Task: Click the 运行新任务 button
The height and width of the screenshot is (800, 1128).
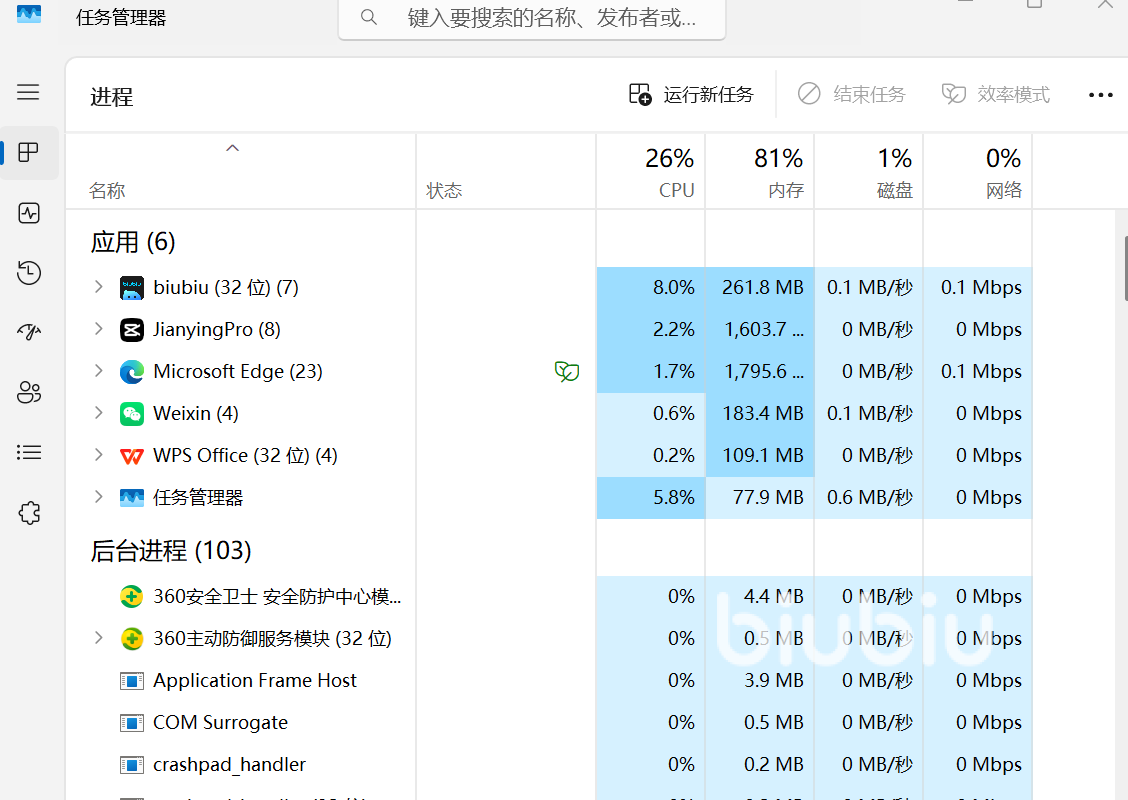Action: click(x=691, y=95)
